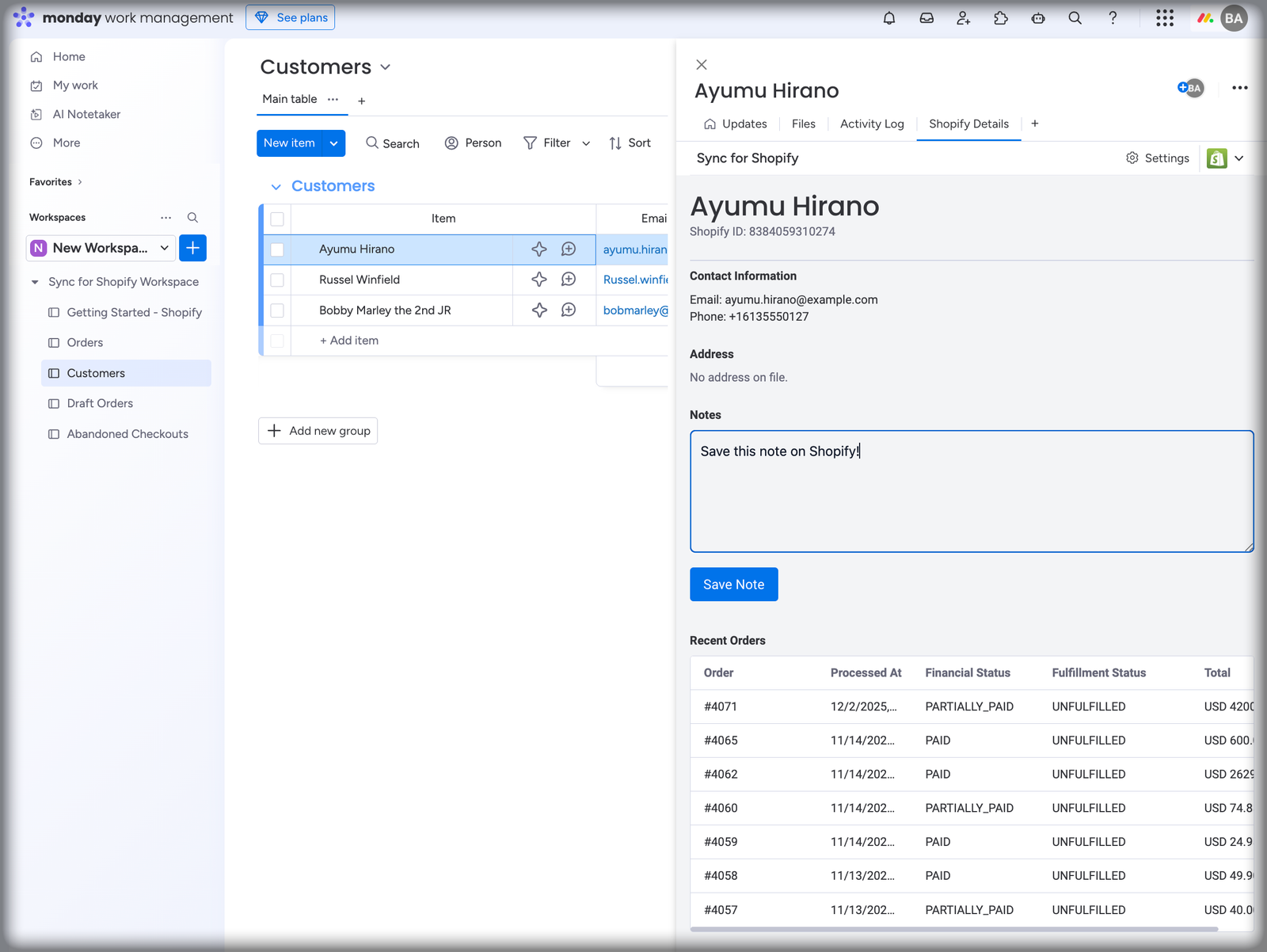
Task: Open the apps marketplace puzzle icon
Action: click(1001, 18)
